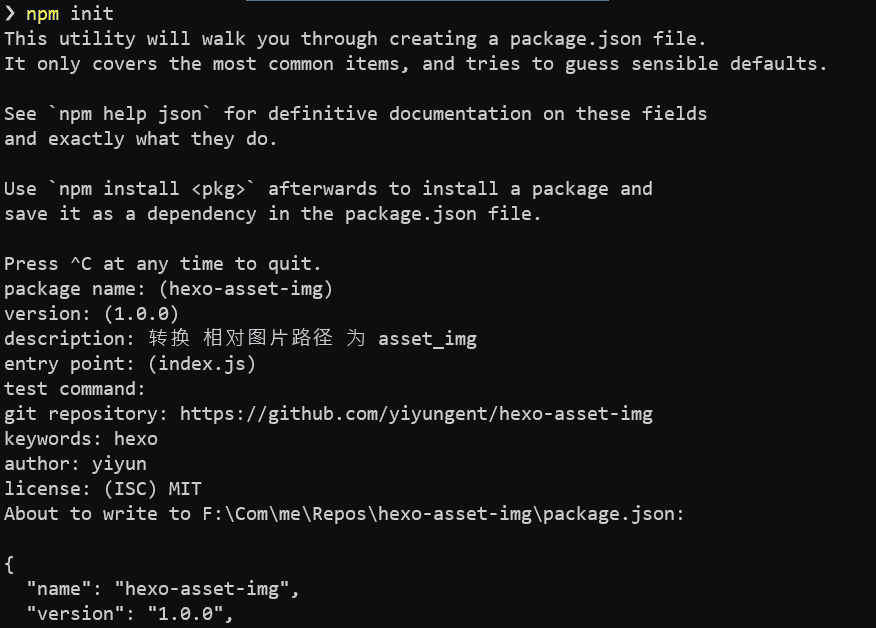Click the license value MIT
876x628 pixels.
(185, 489)
